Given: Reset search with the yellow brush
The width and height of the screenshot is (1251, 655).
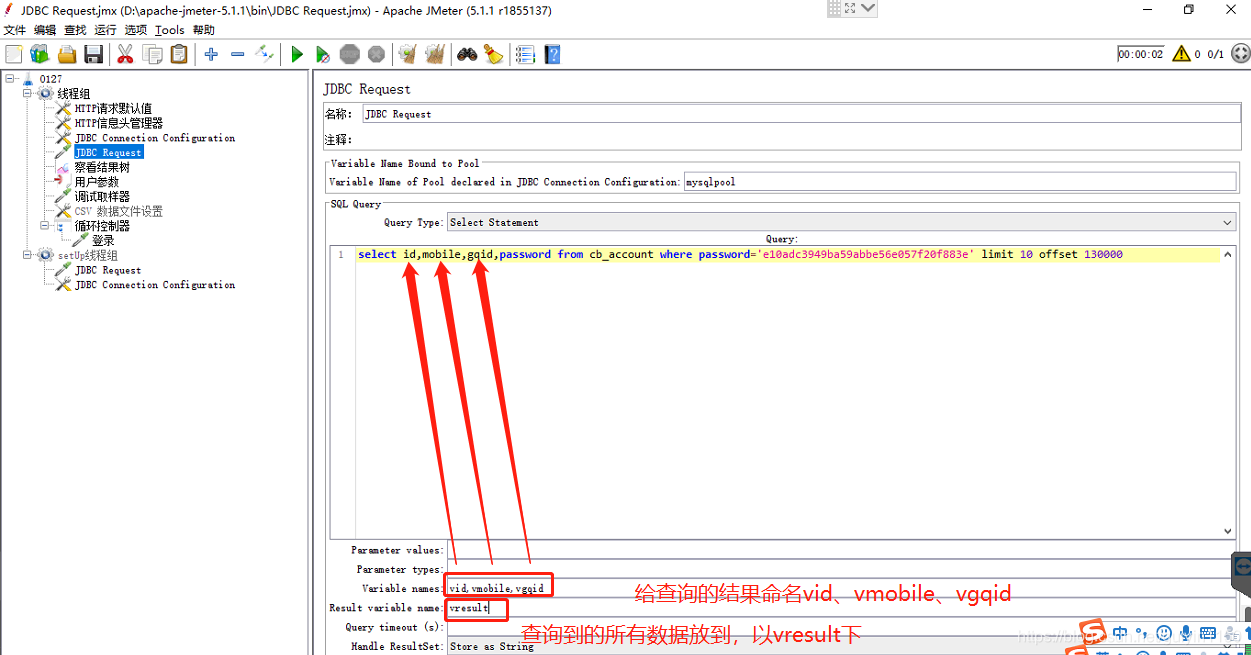Looking at the screenshot, I should (494, 54).
